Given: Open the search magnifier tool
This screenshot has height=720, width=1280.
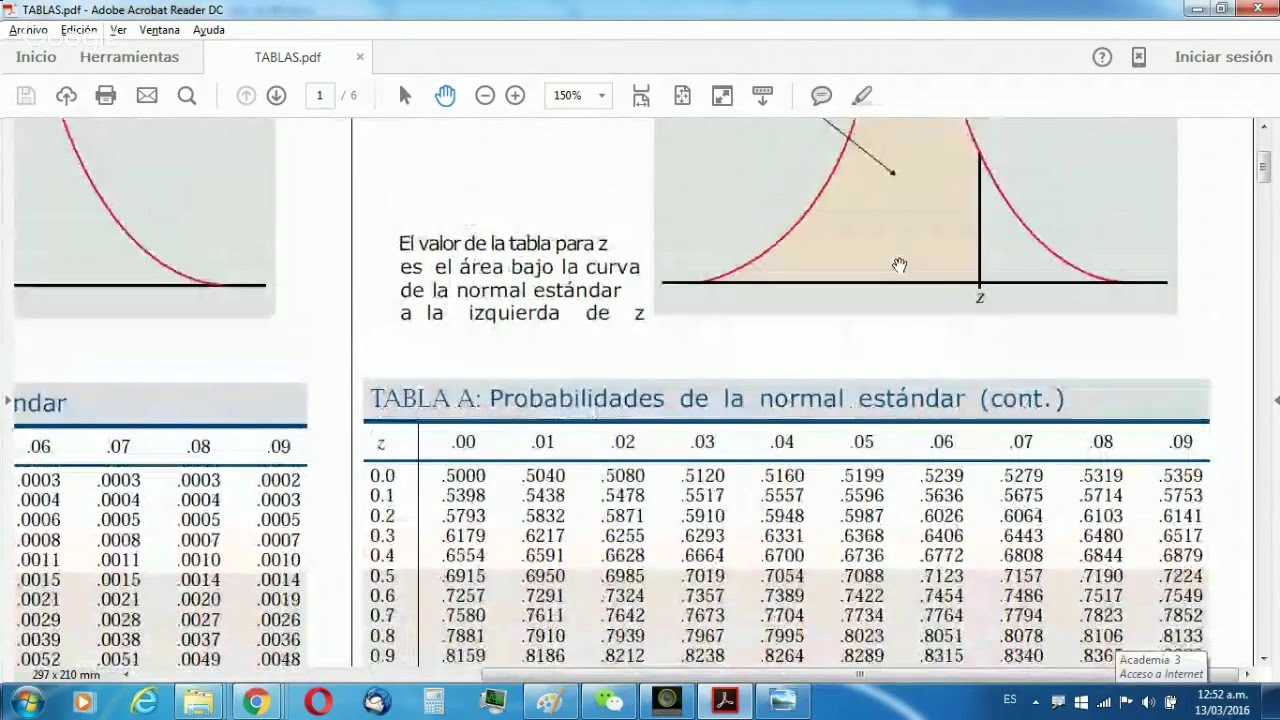Looking at the screenshot, I should 187,96.
